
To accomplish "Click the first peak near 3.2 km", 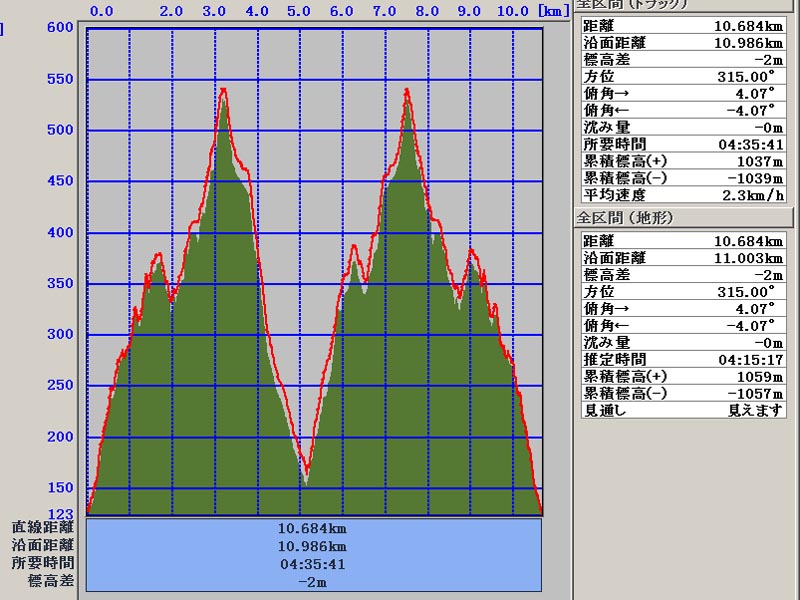I will (223, 90).
